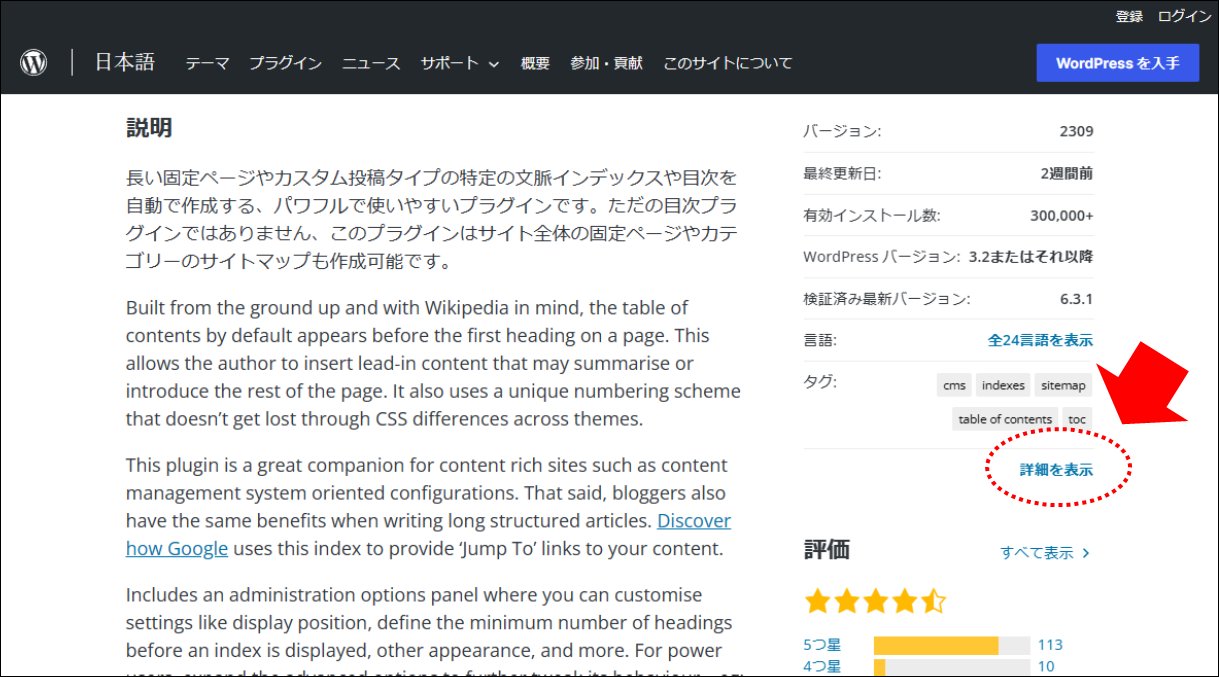Open the プラグイン menu item
Viewport: 1219px width, 677px height.
(285, 63)
